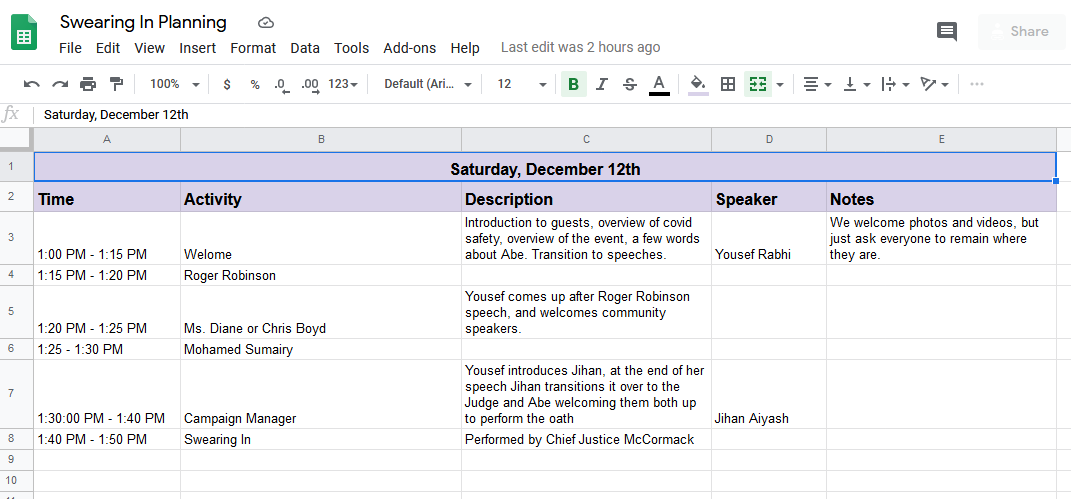The image size is (1071, 499).
Task: Open 'Last edit was 2 hours ago' link
Action: coord(581,47)
